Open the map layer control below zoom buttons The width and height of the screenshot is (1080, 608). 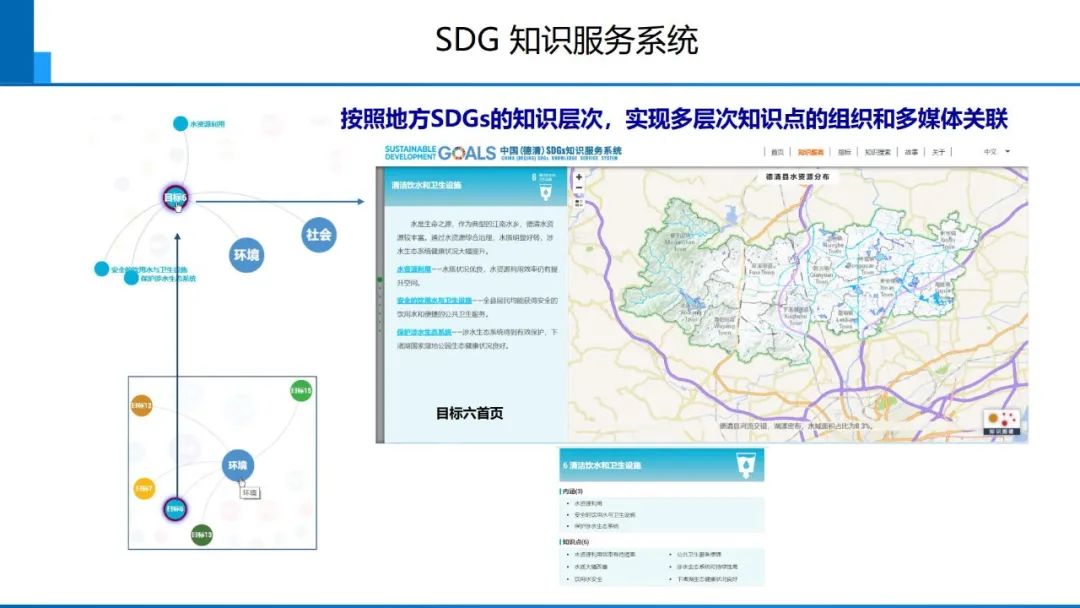pyautogui.click(x=579, y=201)
